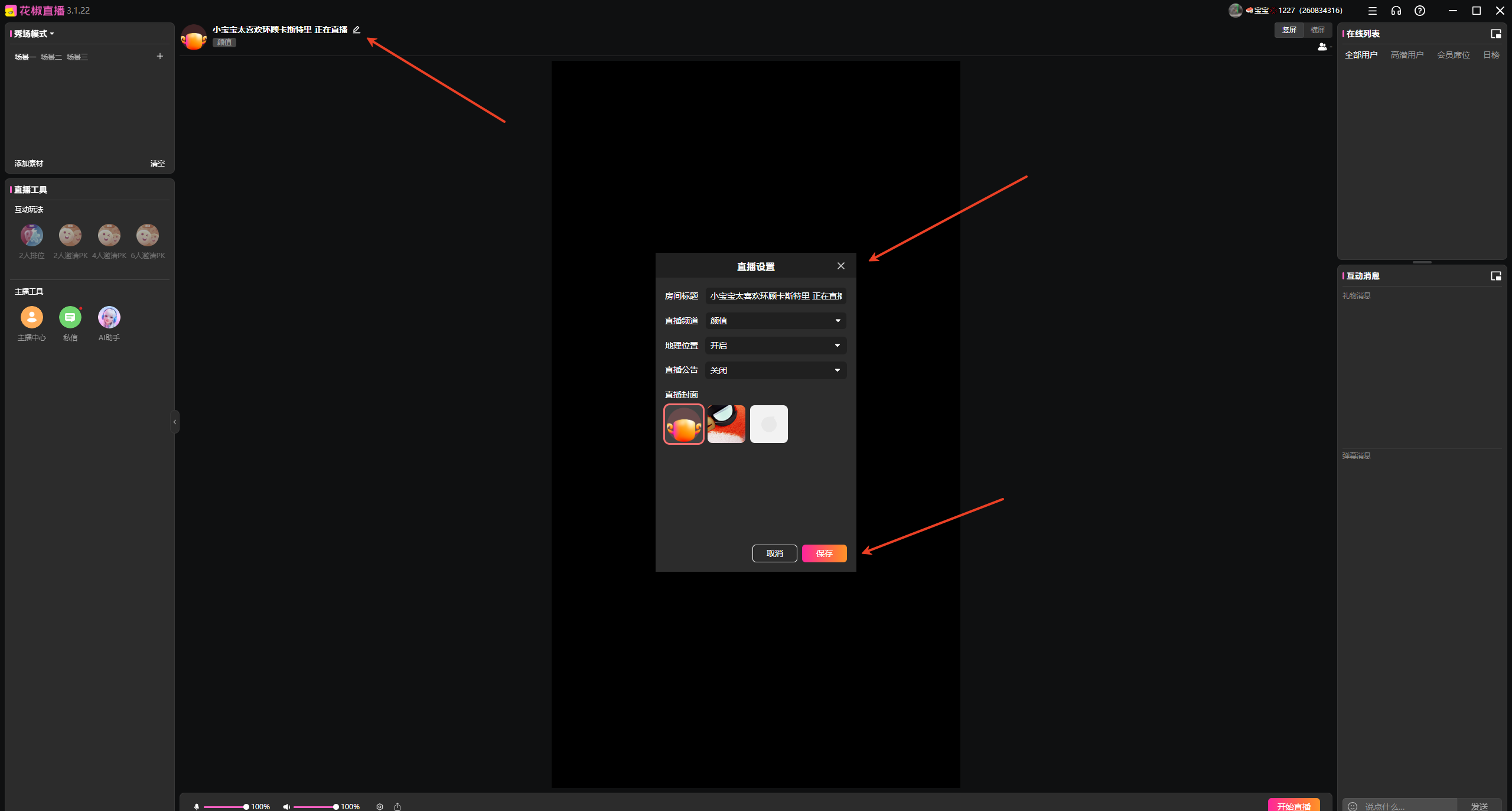The height and width of the screenshot is (811, 1512).
Task: Expand the 直播公告 dropdown
Action: [x=775, y=370]
